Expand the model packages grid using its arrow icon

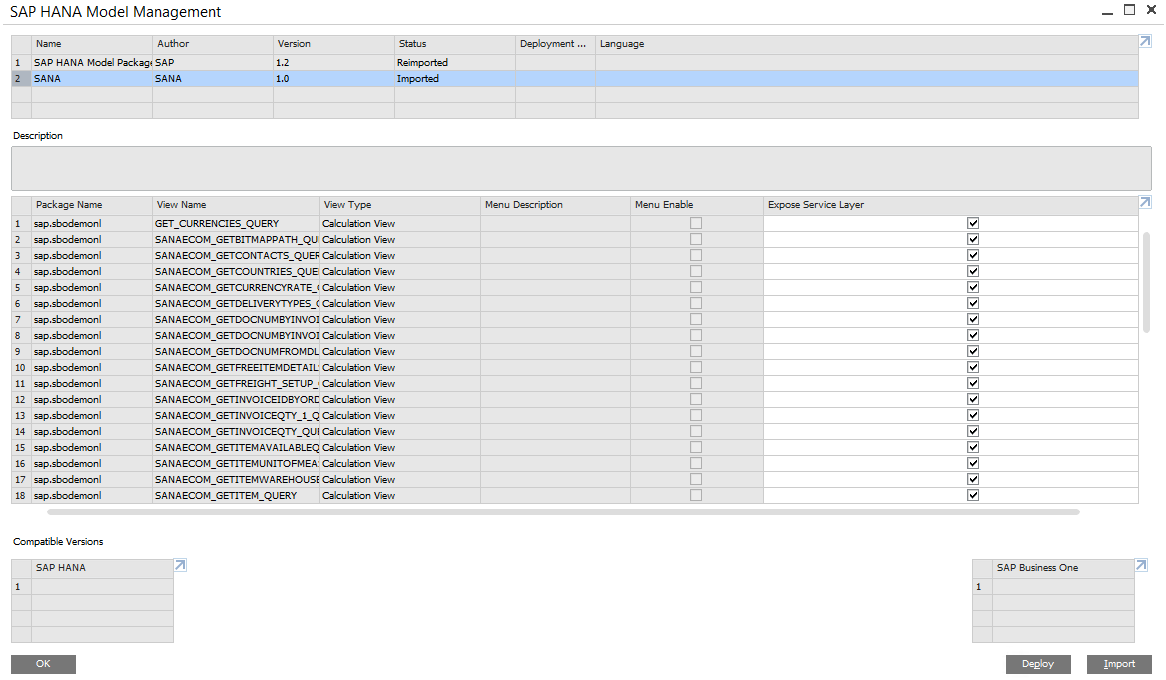1143,42
